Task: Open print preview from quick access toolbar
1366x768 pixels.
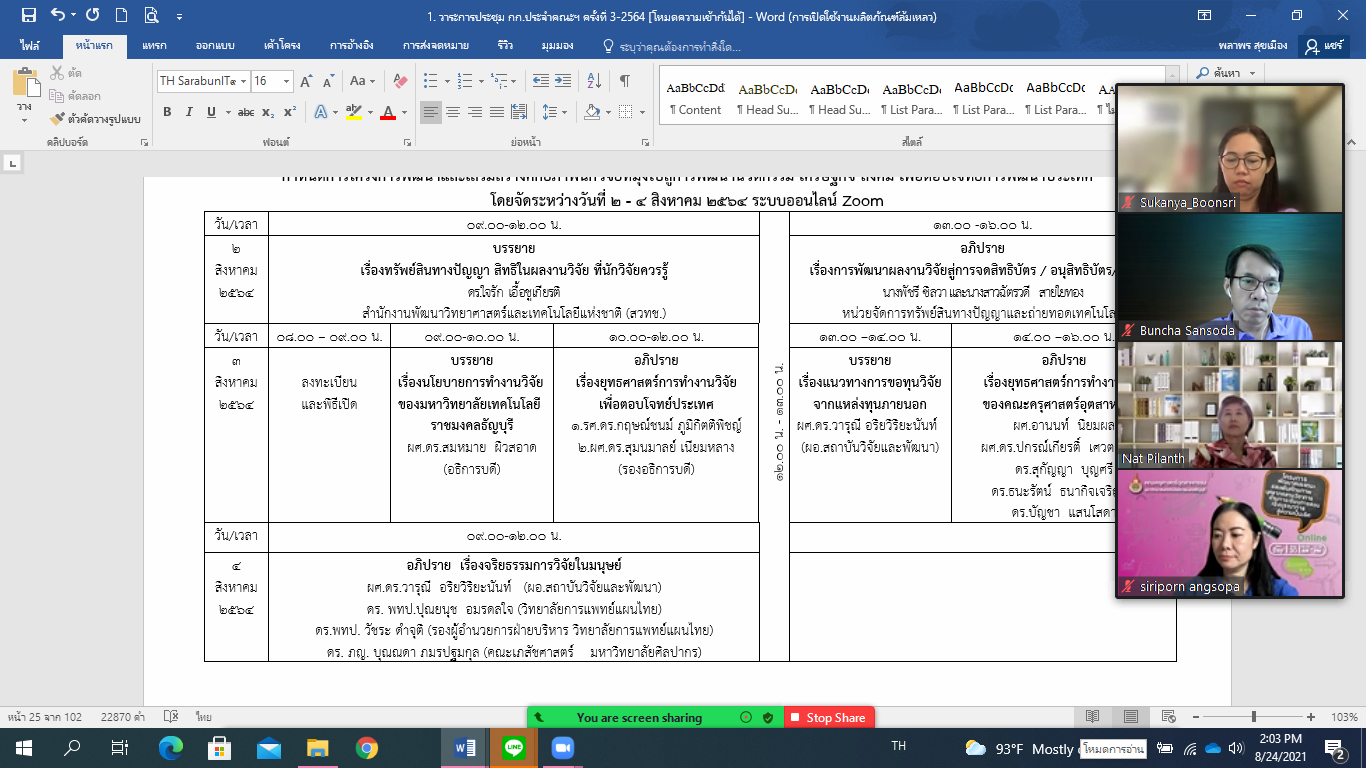Action: pyautogui.click(x=151, y=15)
